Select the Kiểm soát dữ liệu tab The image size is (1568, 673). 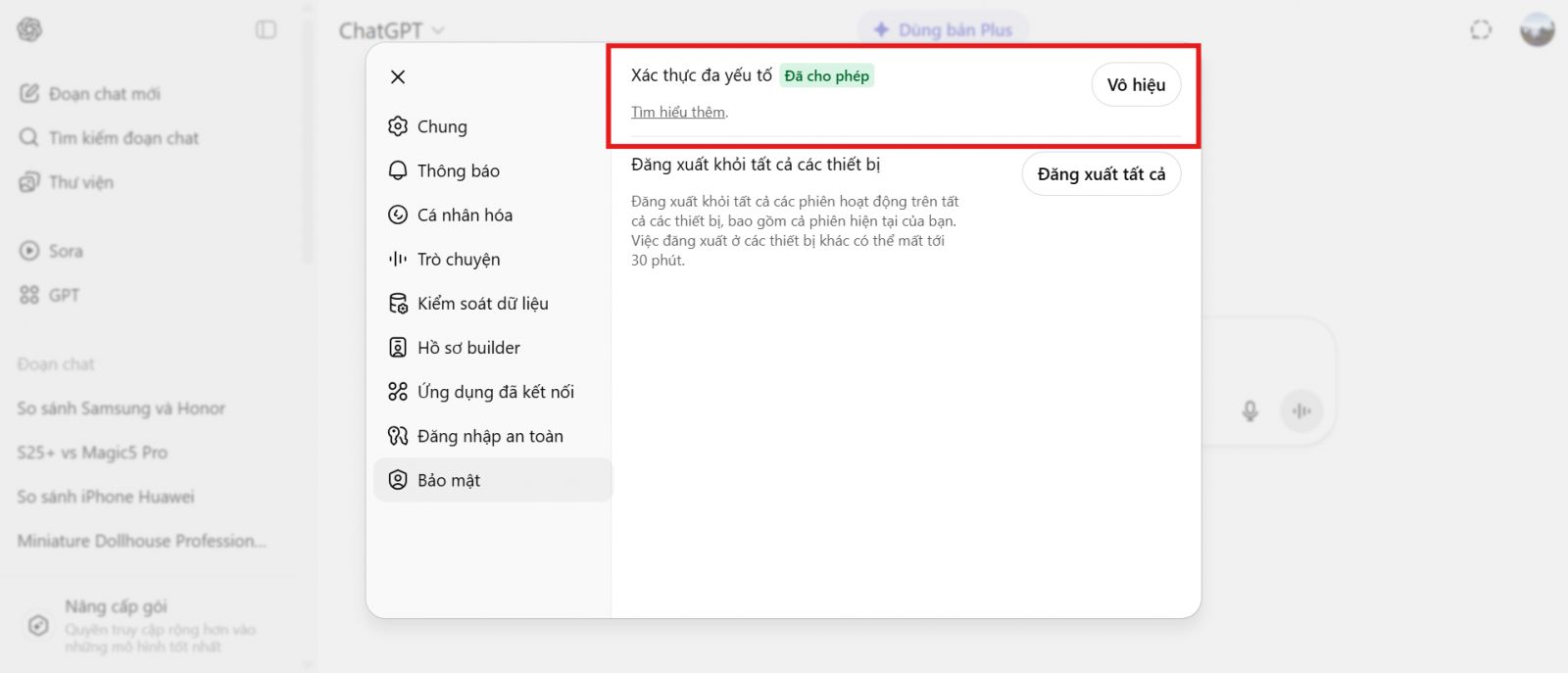point(493,304)
